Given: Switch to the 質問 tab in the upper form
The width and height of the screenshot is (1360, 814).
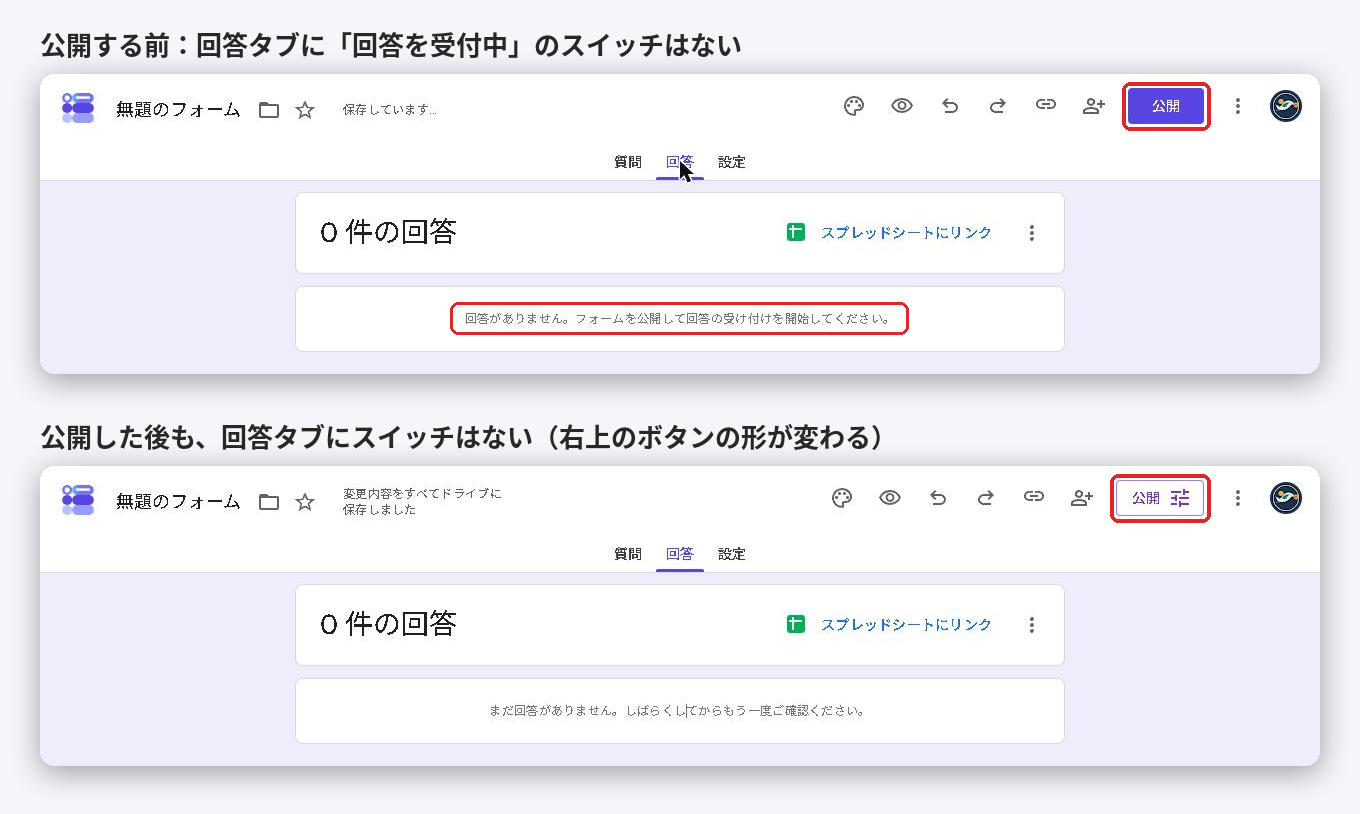Looking at the screenshot, I should [x=628, y=162].
